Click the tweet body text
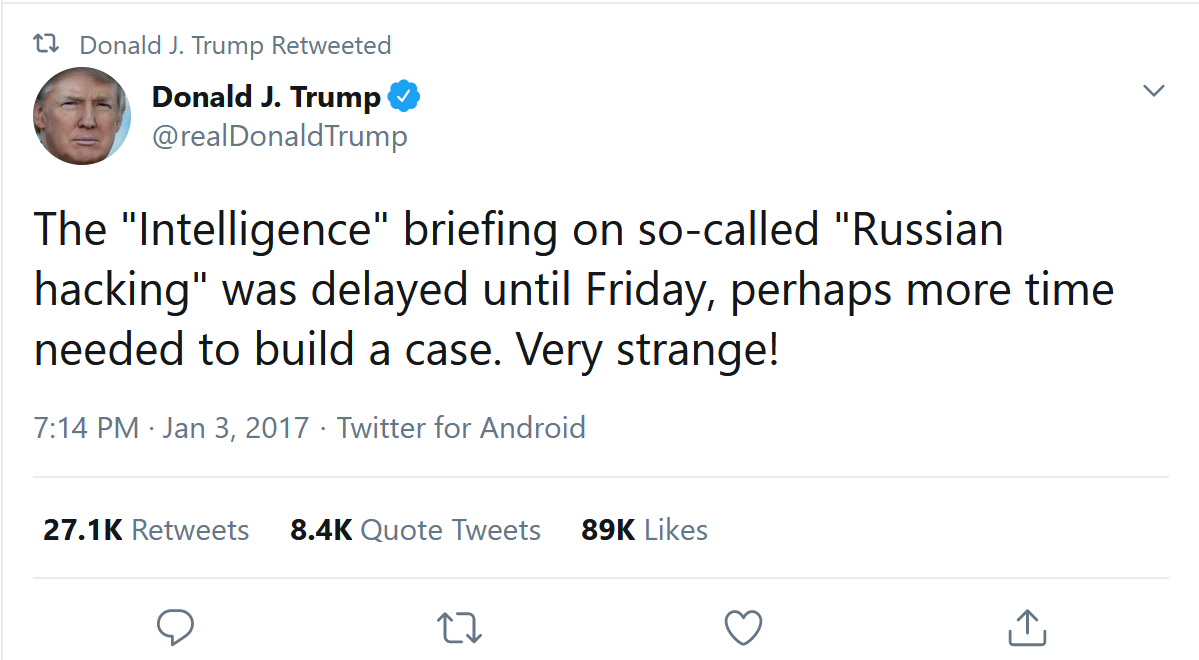The width and height of the screenshot is (1199, 660). point(574,290)
